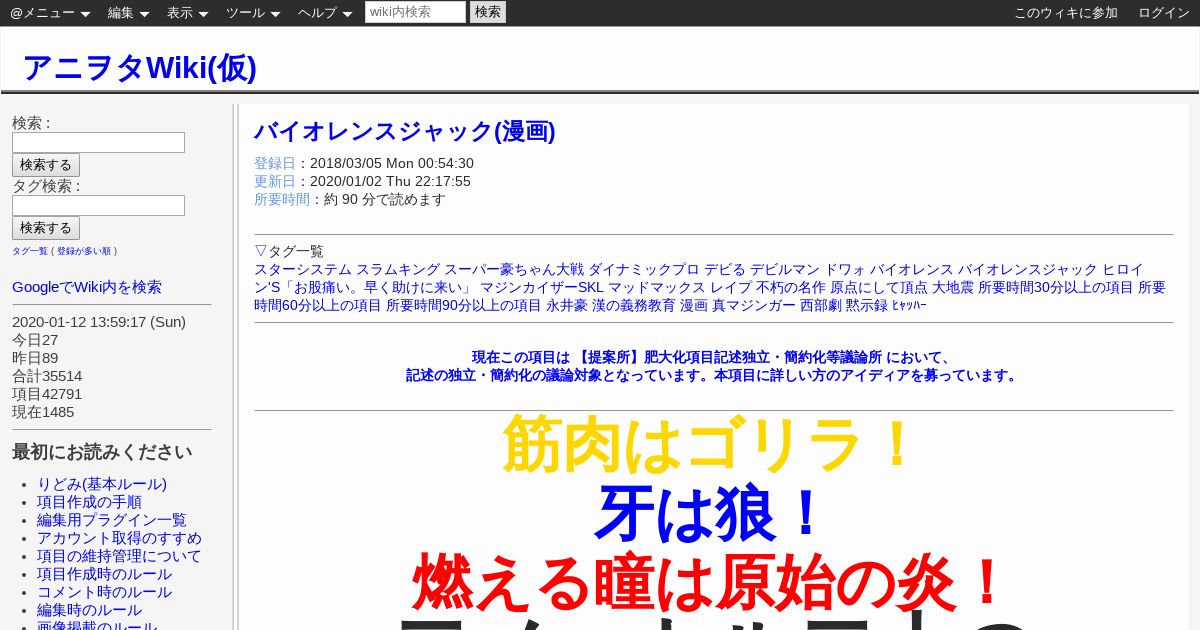Open このウィキに参加 link

[x=1066, y=13]
